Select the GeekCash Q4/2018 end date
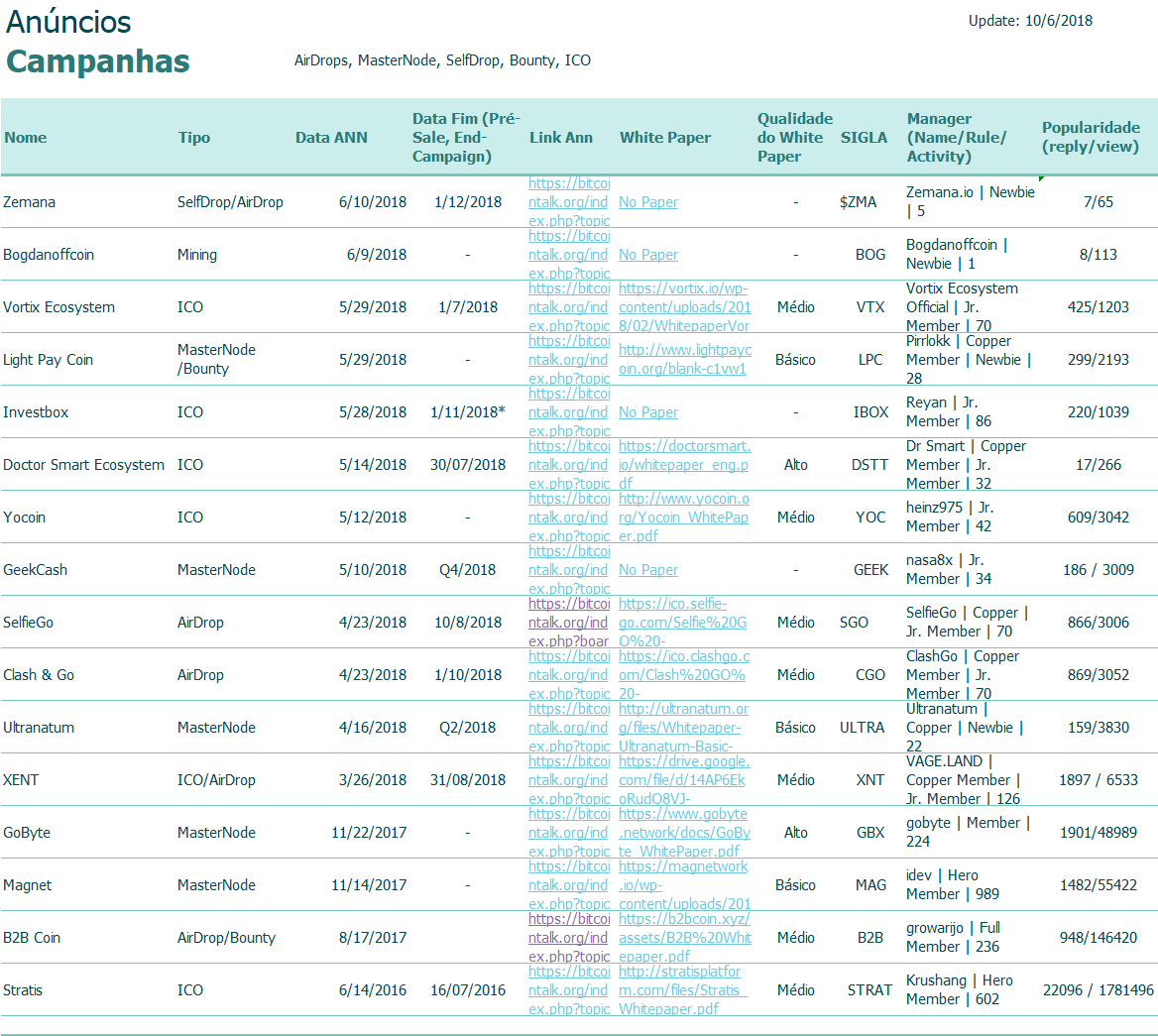This screenshot has height=1036, width=1158. 468,569
